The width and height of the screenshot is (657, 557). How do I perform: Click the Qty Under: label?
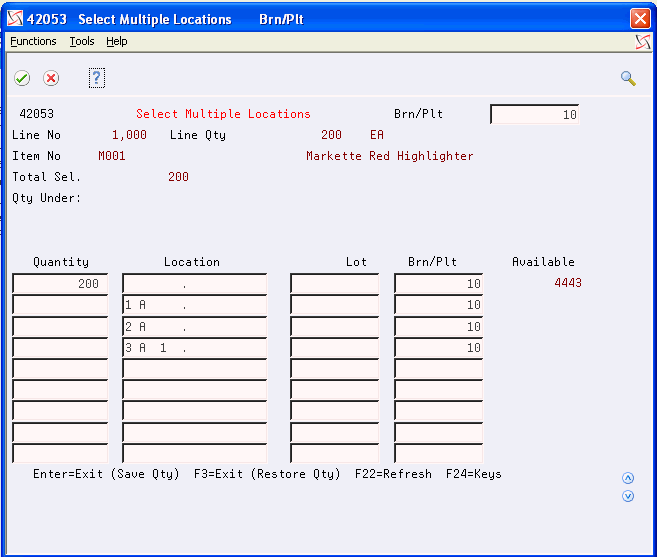point(47,198)
